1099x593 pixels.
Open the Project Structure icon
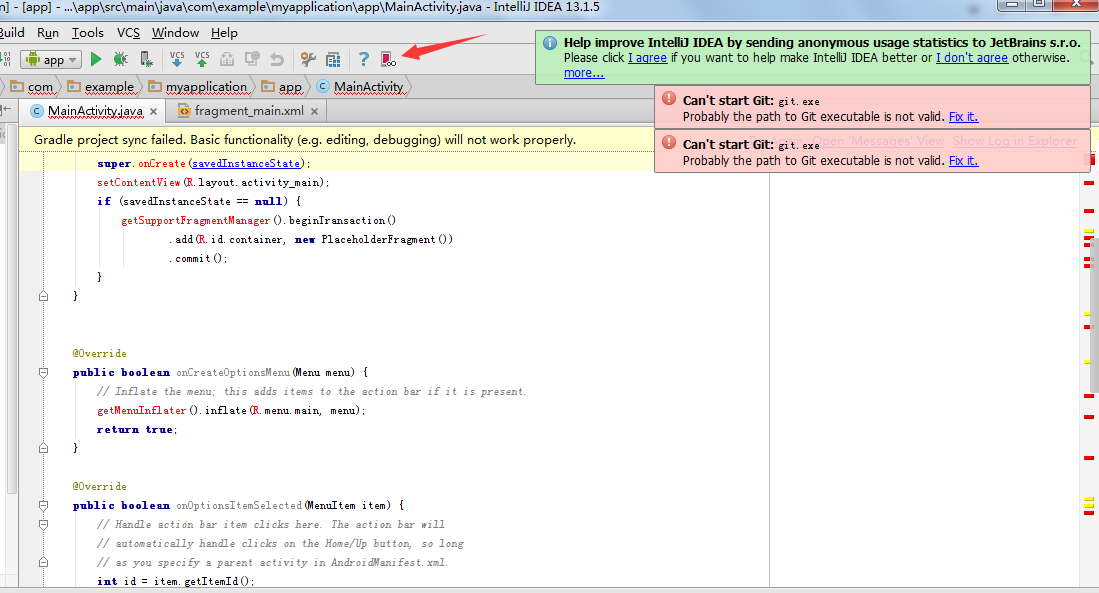[x=333, y=60]
